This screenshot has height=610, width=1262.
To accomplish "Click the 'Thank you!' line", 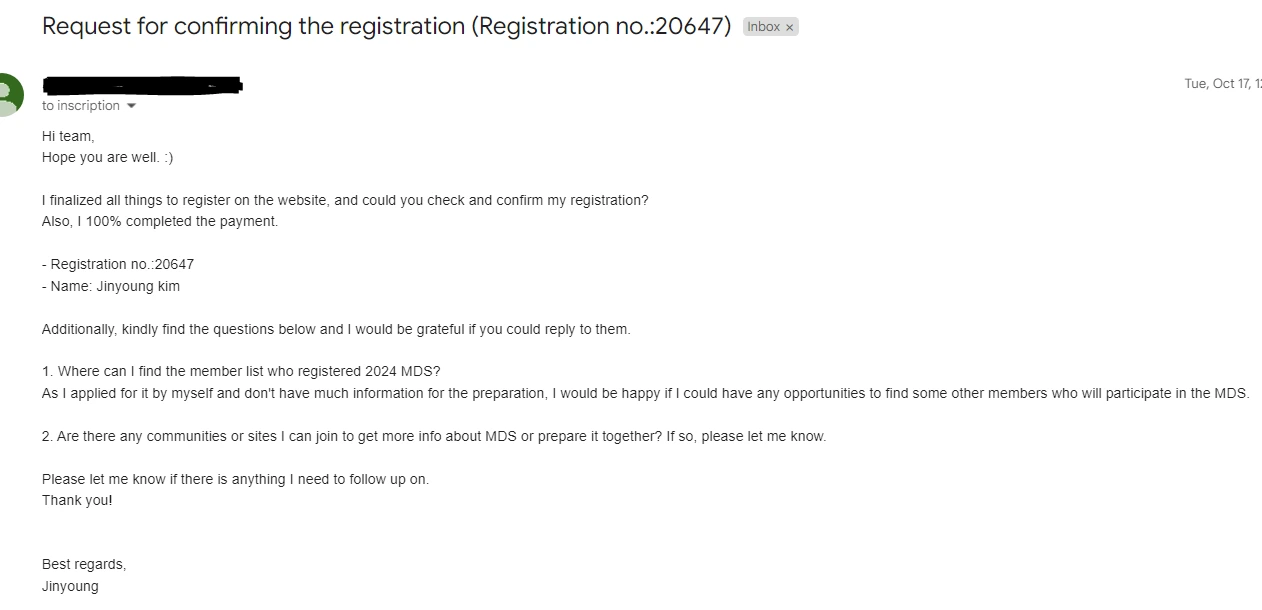I will [x=77, y=500].
